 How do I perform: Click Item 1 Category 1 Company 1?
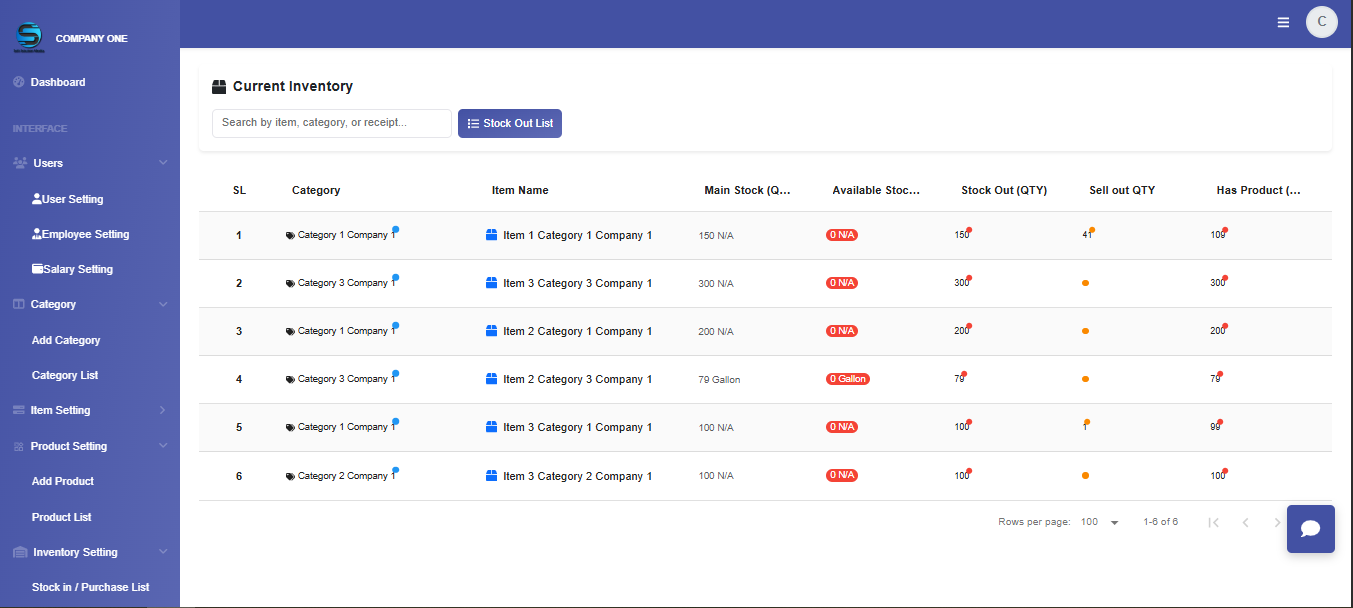tap(577, 235)
